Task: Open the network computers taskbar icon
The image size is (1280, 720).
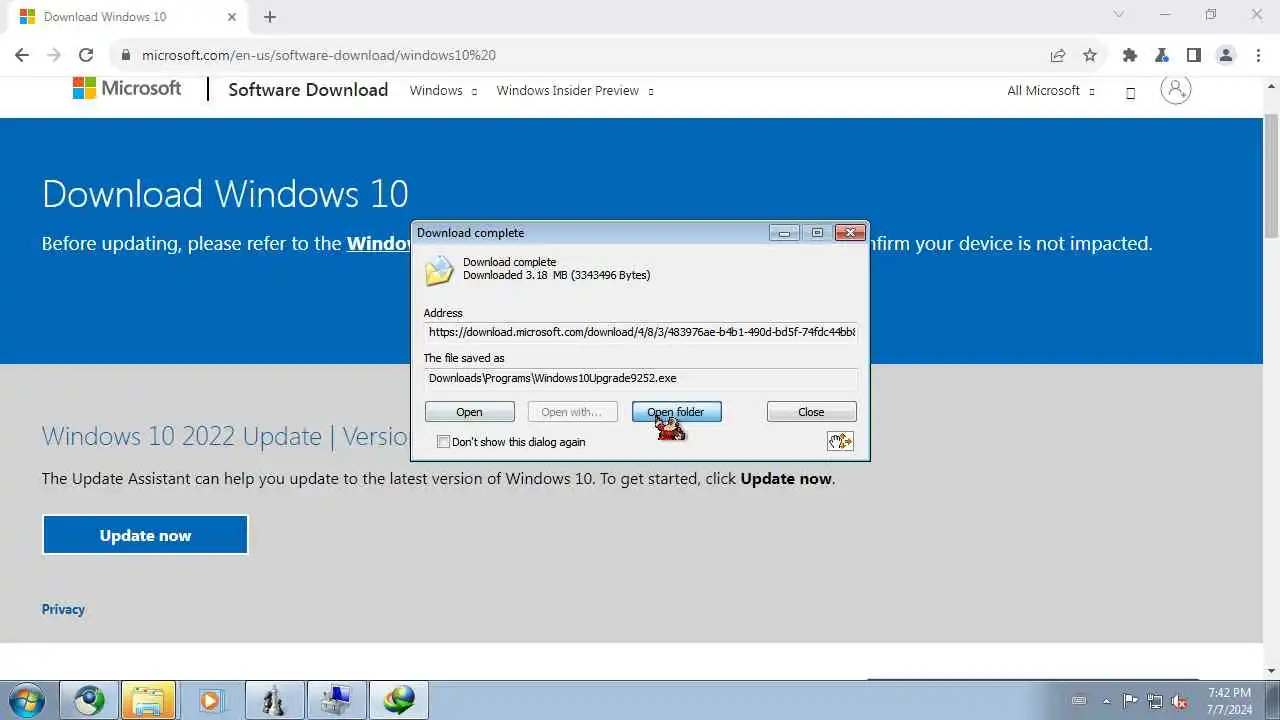Action: tap(335, 700)
